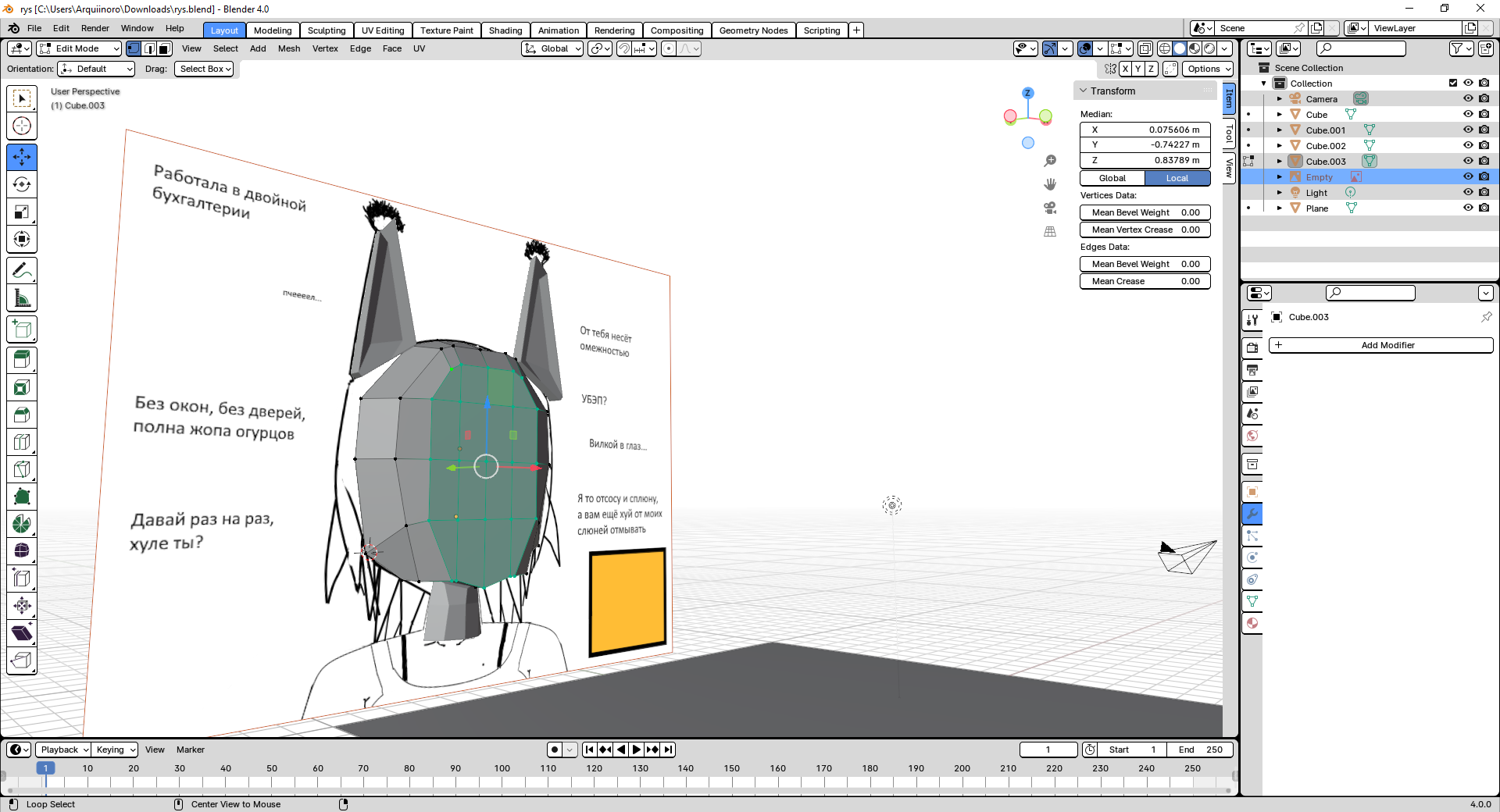This screenshot has width=1500, height=812.
Task: Switch median display to Global
Action: [x=1112, y=178]
